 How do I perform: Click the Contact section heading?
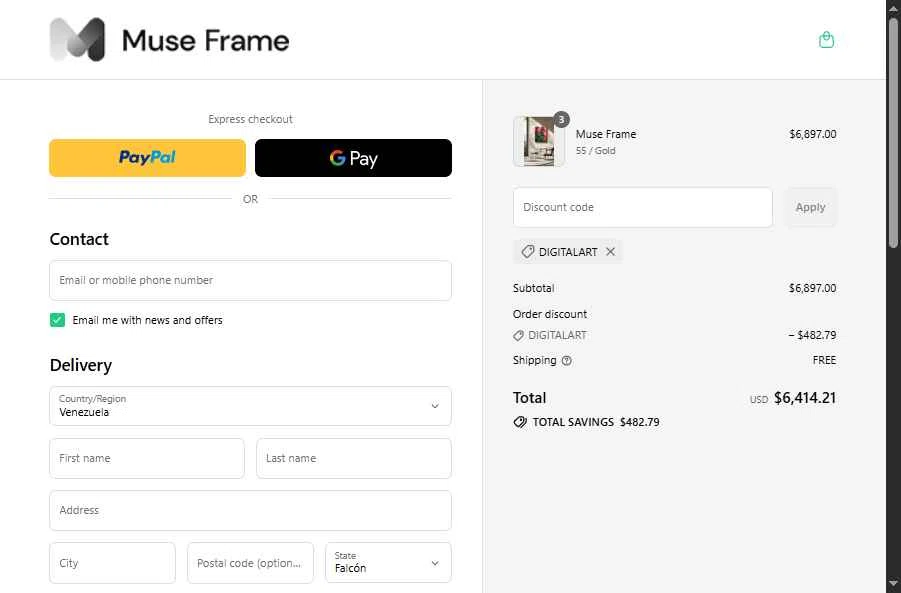pyautogui.click(x=79, y=239)
